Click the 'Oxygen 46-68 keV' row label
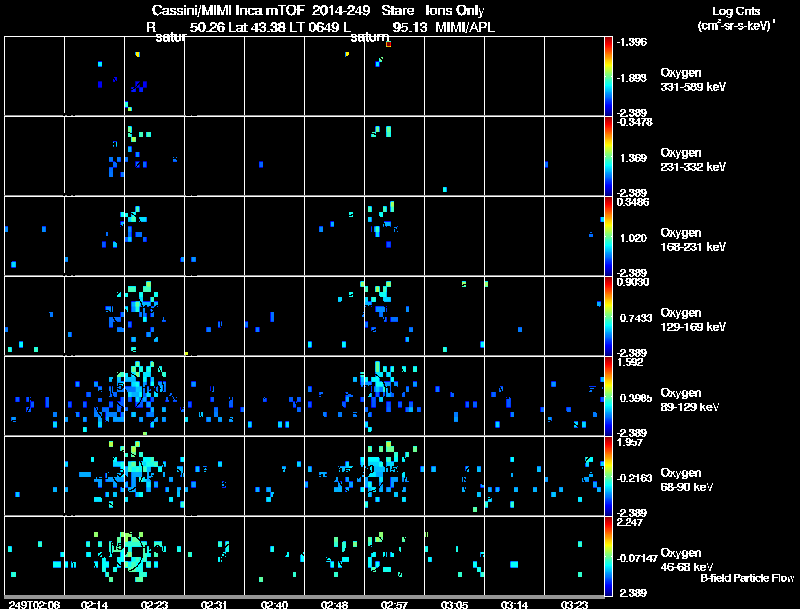The height and width of the screenshot is (609, 800). pyautogui.click(x=687, y=560)
